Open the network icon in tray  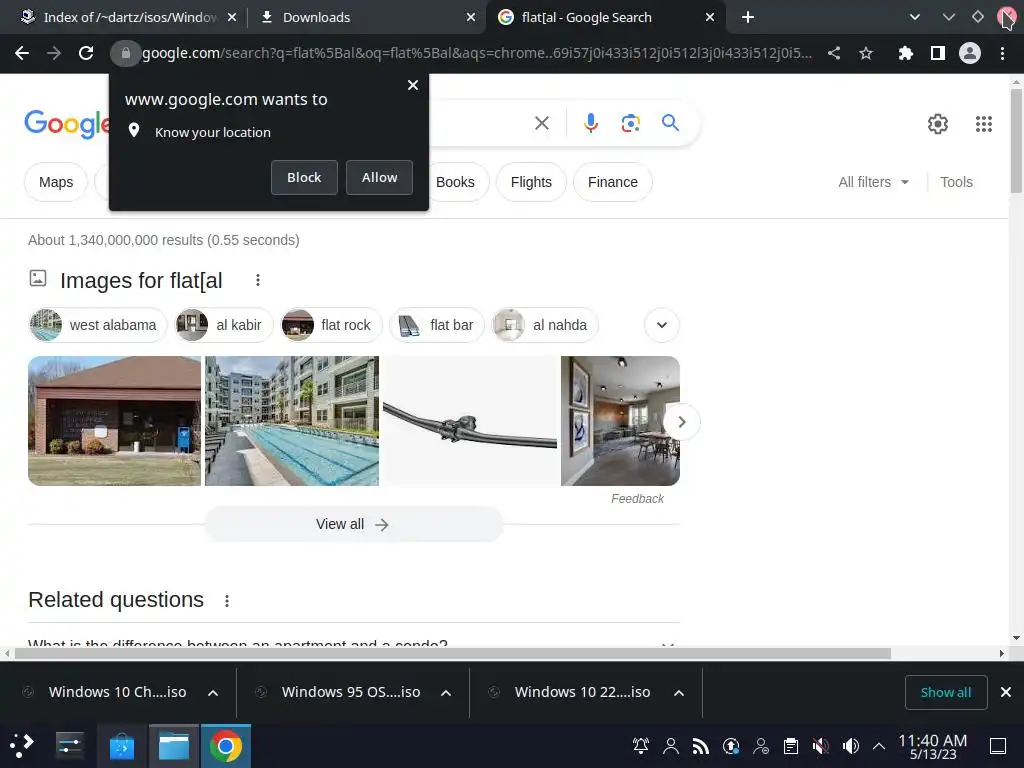[701, 746]
